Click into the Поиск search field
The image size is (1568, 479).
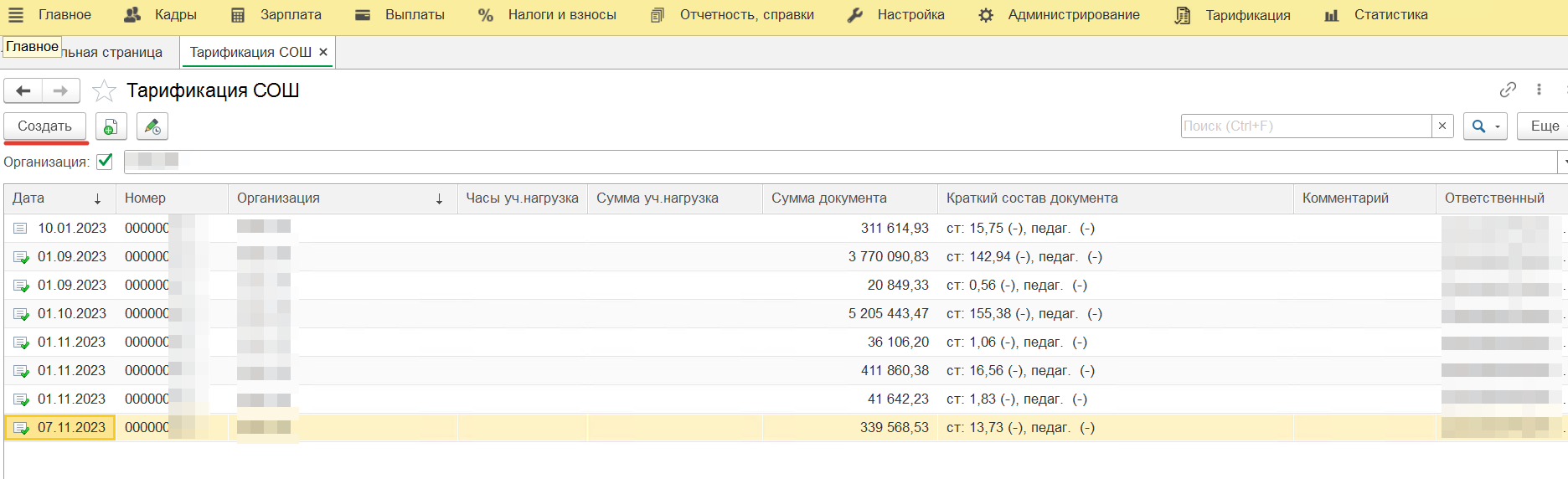(1305, 126)
